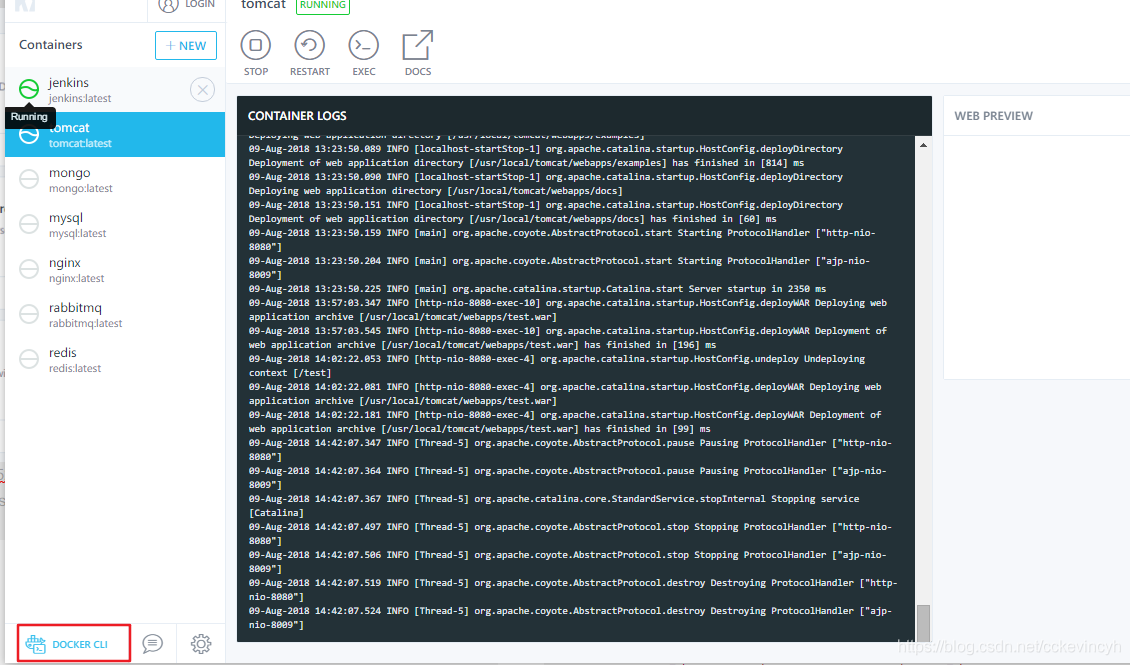Viewport: 1130px width, 665px height.
Task: Click the WEB PREVIEW panel header
Action: 993,116
